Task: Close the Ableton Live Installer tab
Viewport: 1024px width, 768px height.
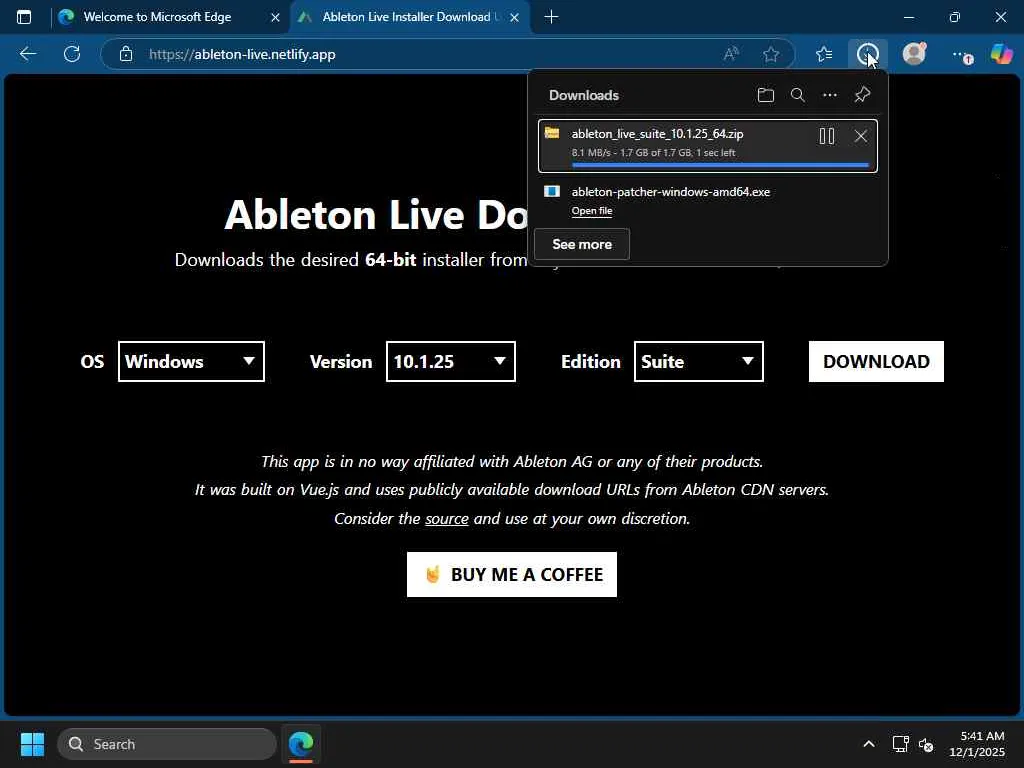Action: (515, 18)
